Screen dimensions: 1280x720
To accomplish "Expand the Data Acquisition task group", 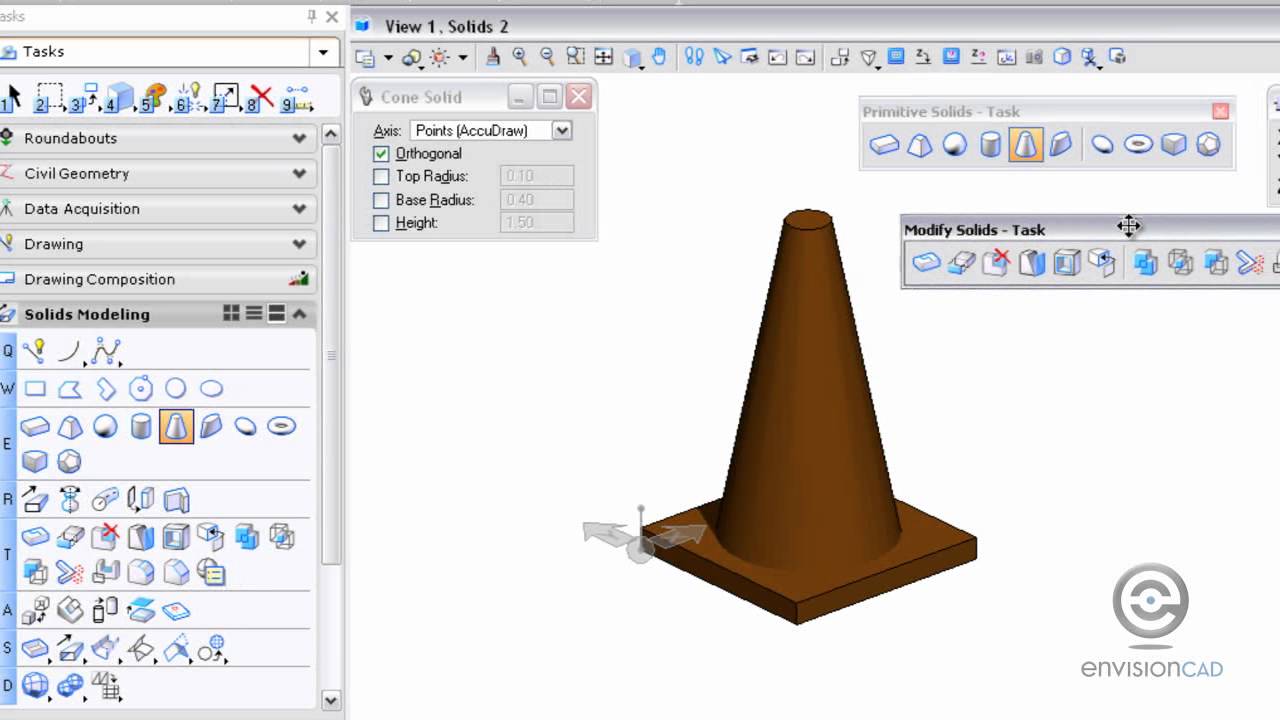I will (299, 209).
